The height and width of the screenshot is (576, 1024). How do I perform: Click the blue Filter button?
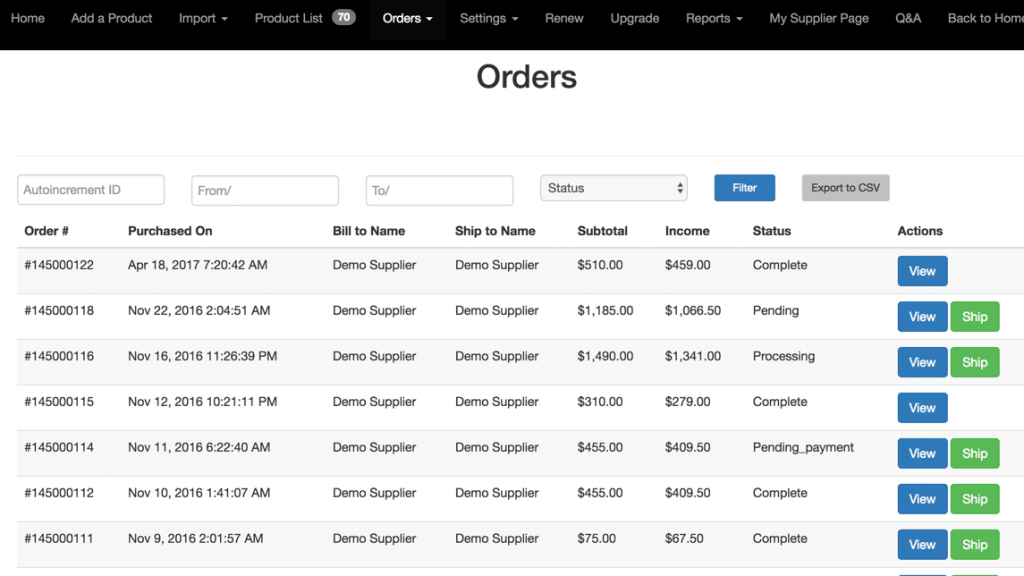click(x=744, y=188)
